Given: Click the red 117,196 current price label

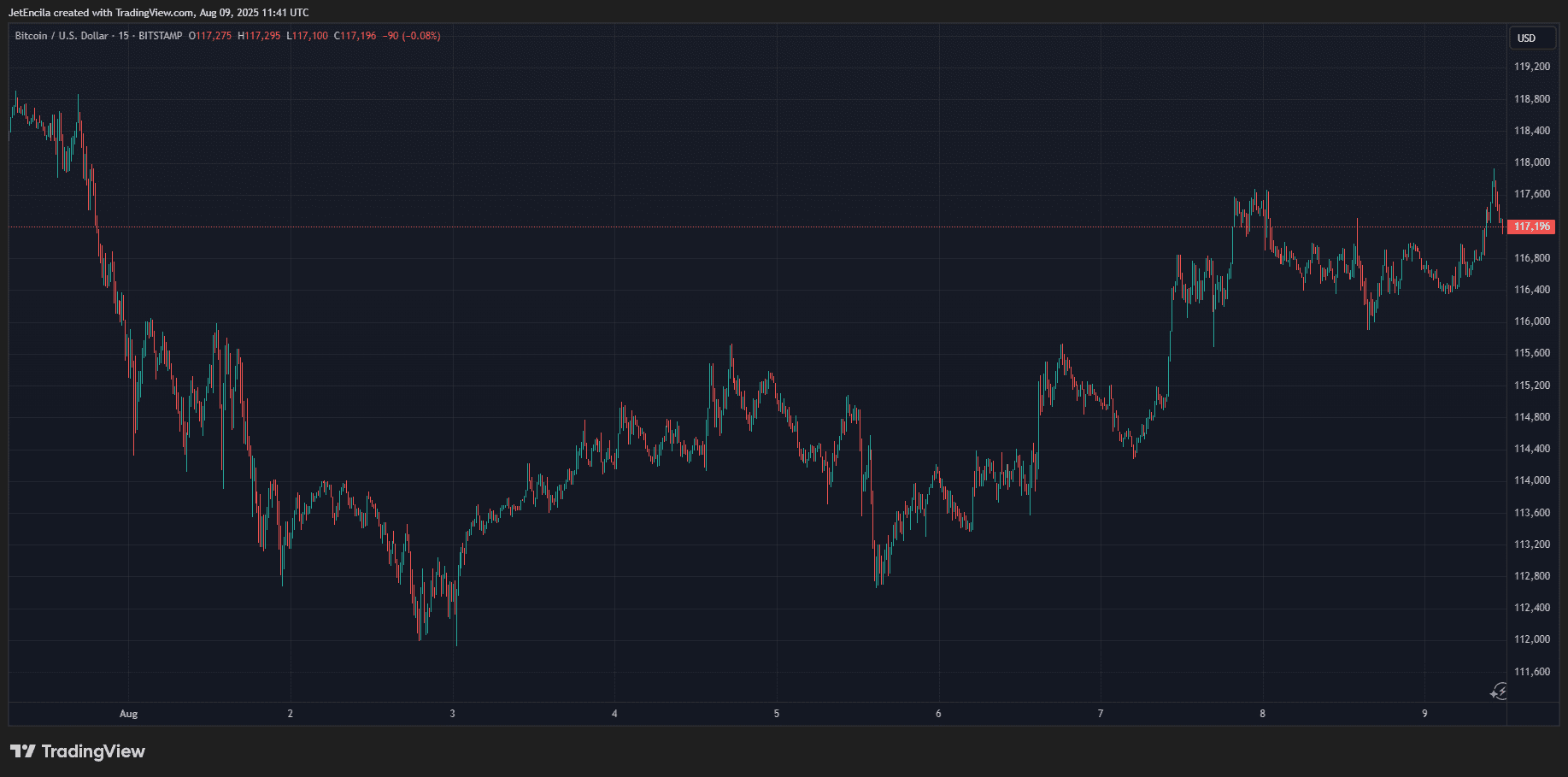Looking at the screenshot, I should pos(1531,227).
